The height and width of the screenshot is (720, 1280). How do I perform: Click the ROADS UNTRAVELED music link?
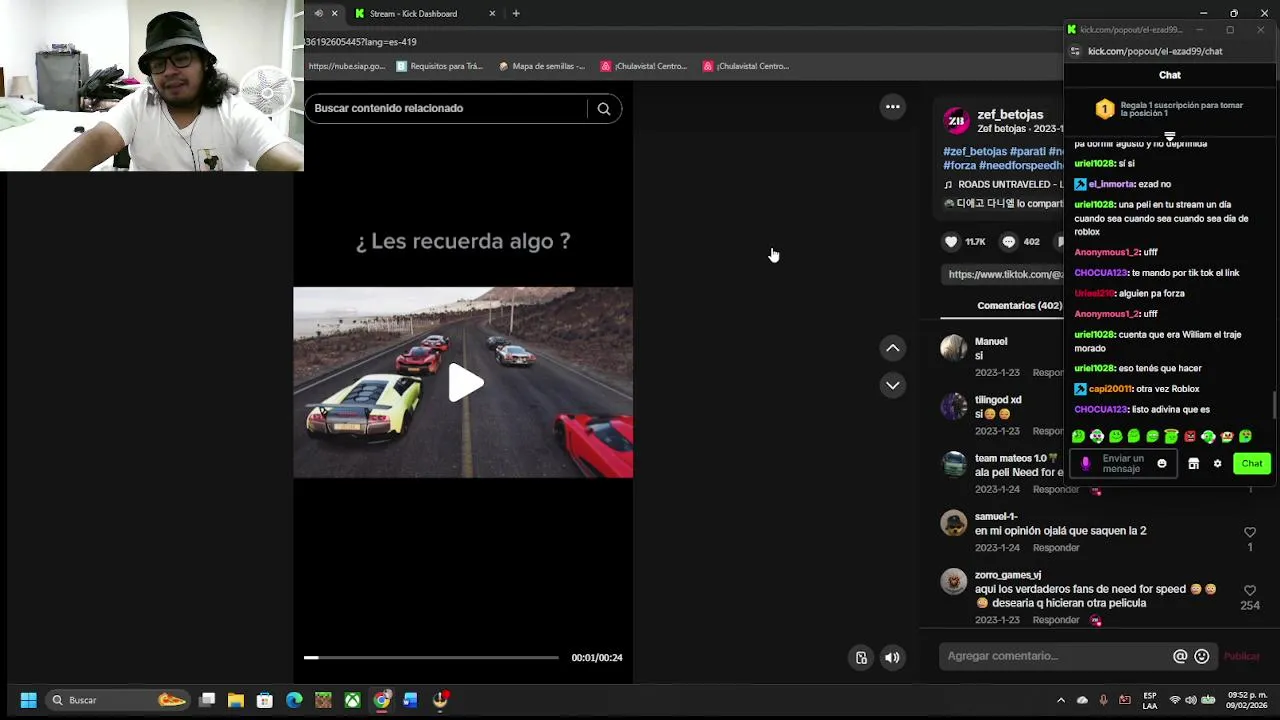(1003, 185)
